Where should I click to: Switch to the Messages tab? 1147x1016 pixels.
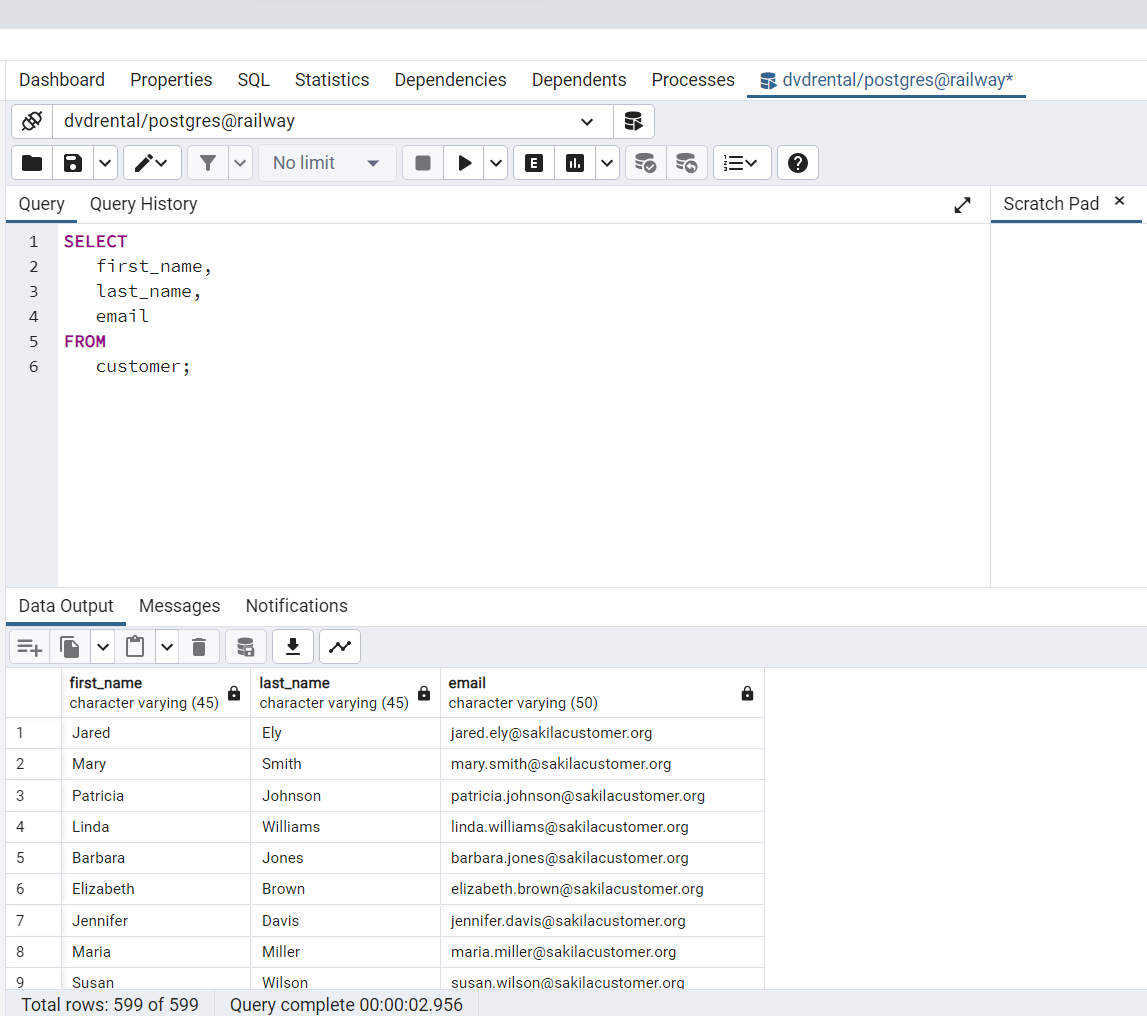click(180, 606)
